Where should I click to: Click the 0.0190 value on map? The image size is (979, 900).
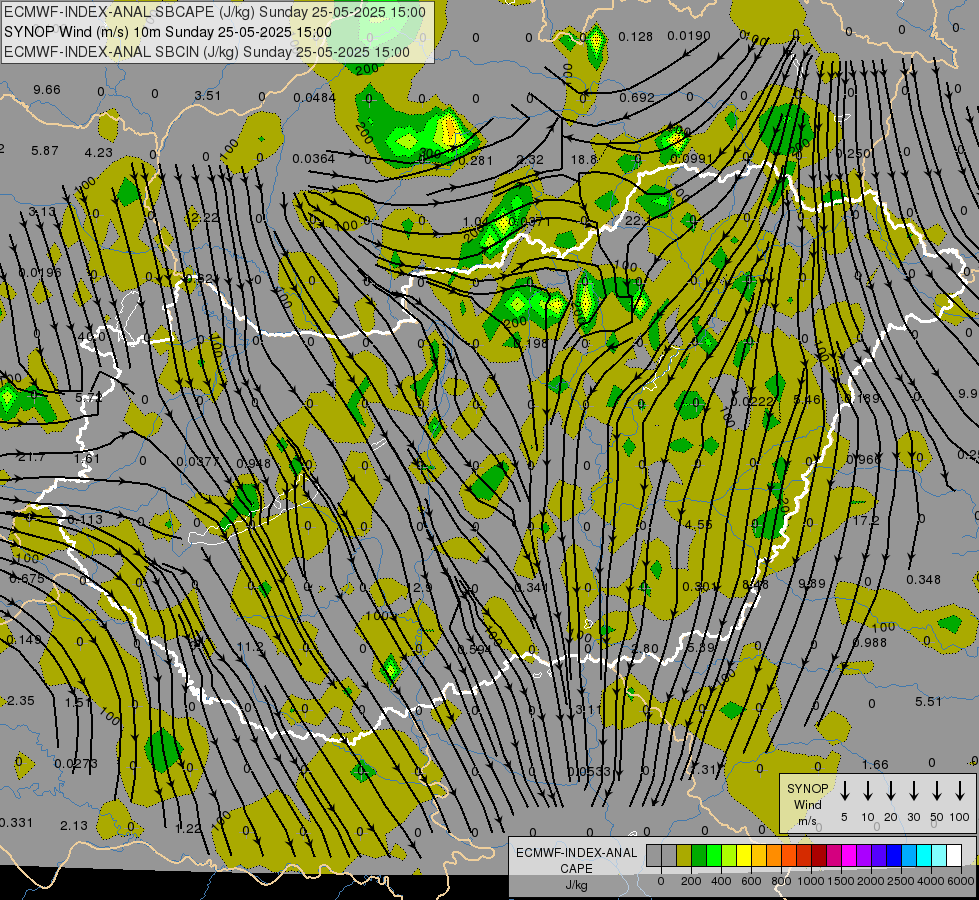[x=689, y=36]
